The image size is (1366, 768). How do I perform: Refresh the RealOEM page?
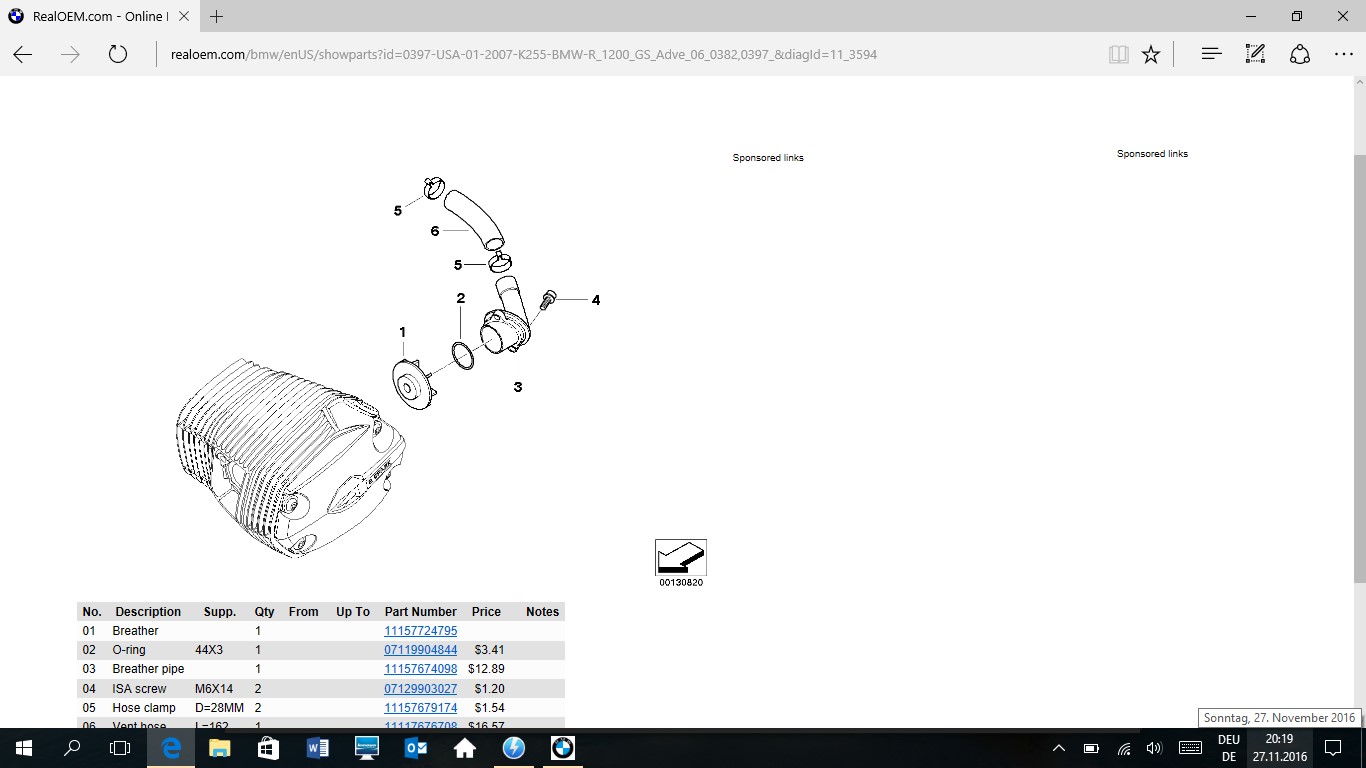[x=118, y=54]
